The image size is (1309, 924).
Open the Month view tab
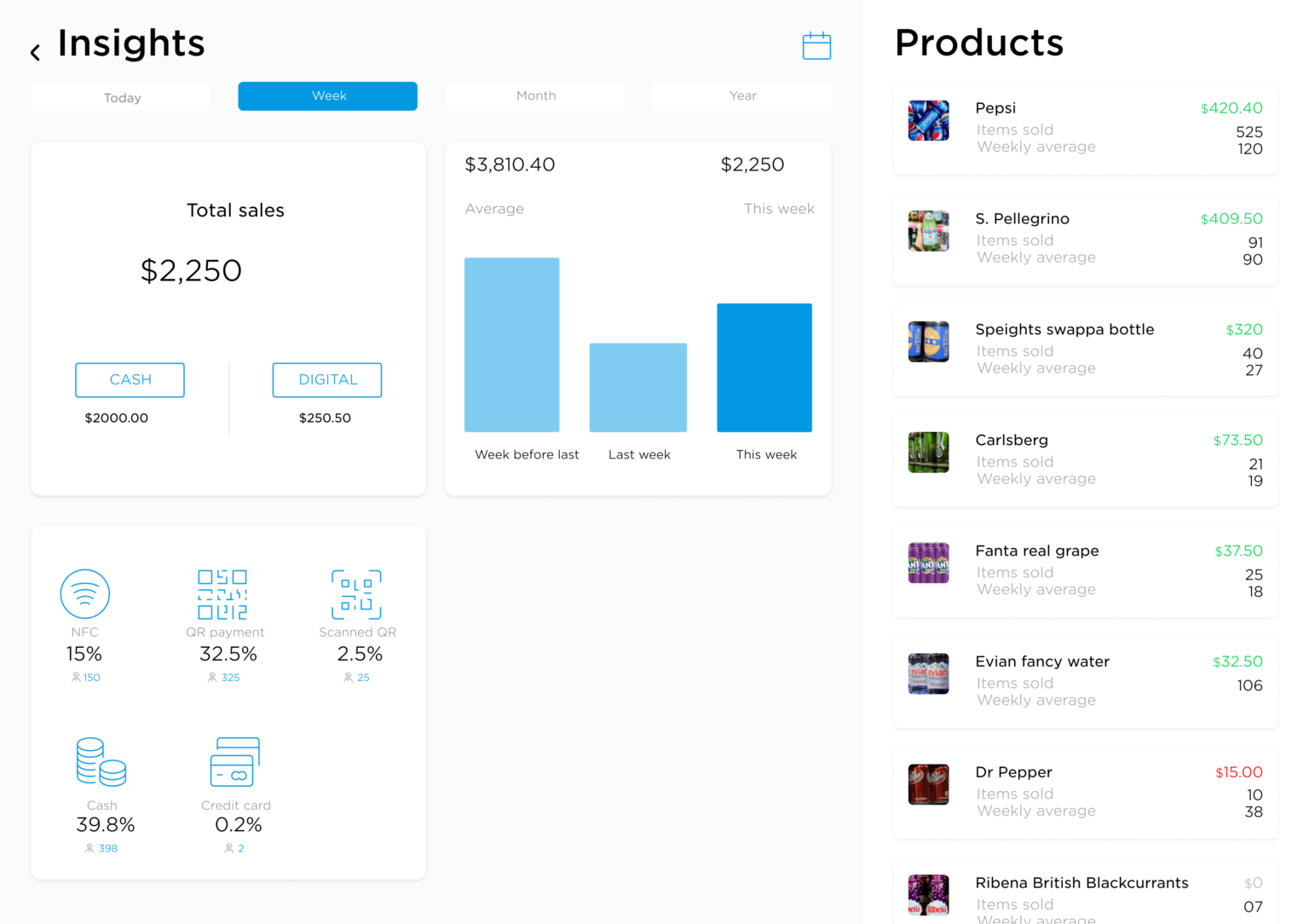click(534, 95)
